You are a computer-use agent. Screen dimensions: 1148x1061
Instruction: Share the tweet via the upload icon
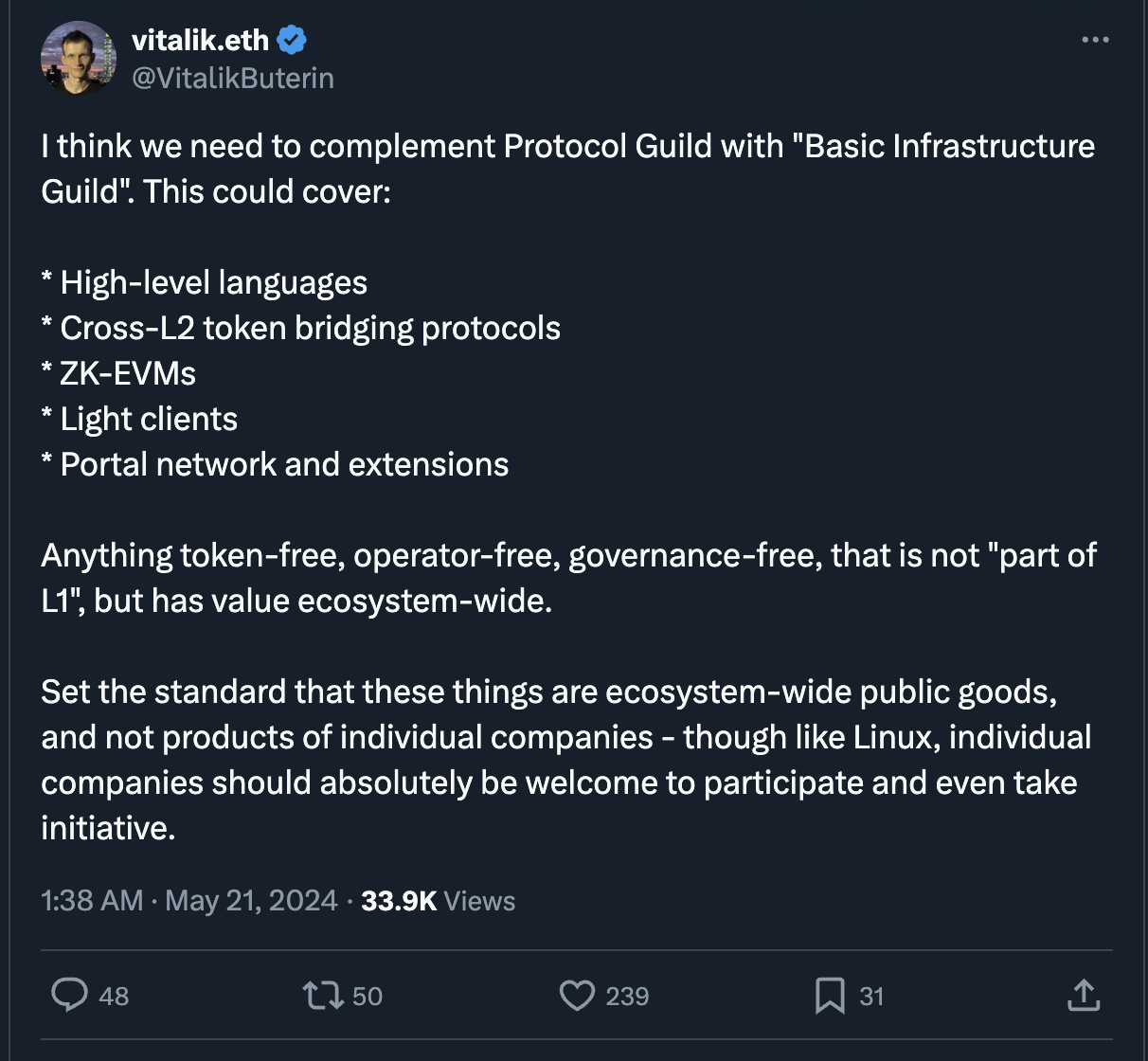[1083, 996]
